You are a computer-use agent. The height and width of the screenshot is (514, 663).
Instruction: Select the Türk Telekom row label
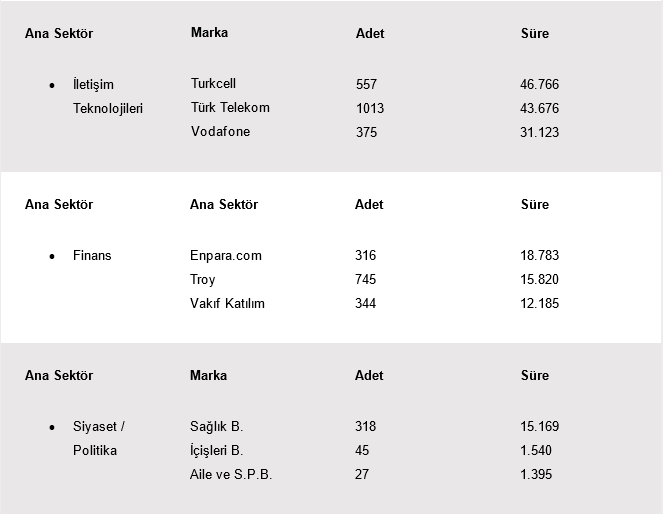230,108
